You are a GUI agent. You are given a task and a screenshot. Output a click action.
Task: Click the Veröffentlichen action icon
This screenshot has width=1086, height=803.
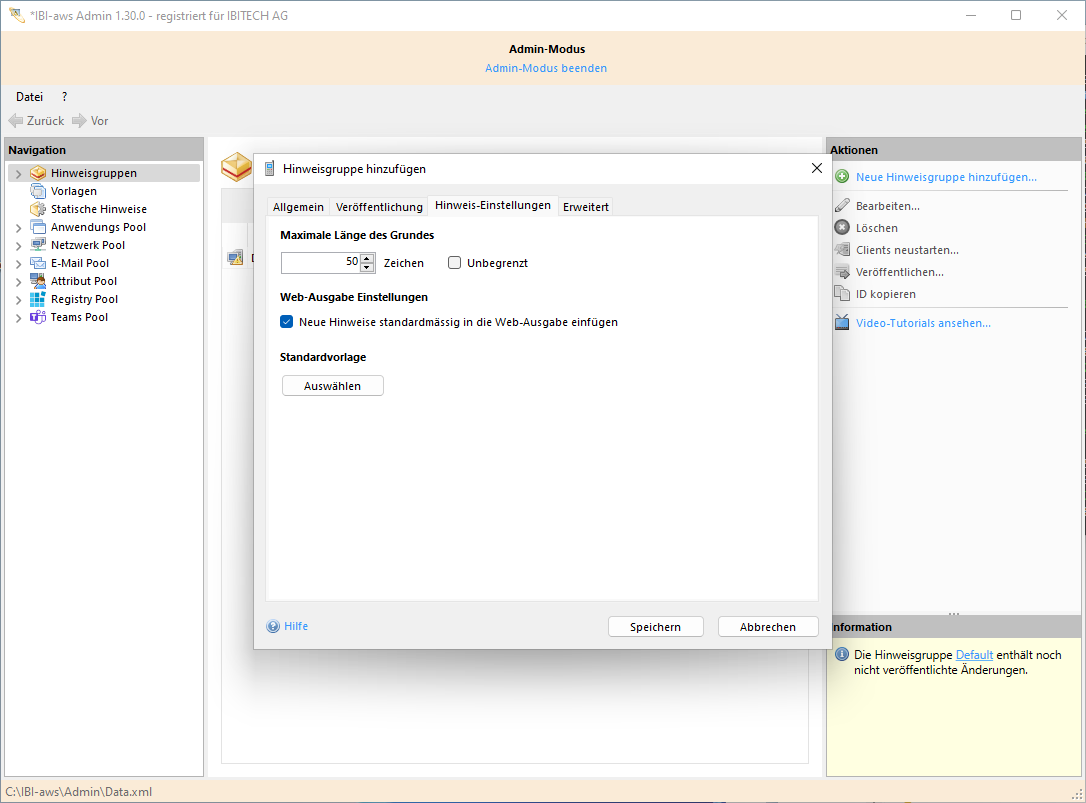pos(841,271)
